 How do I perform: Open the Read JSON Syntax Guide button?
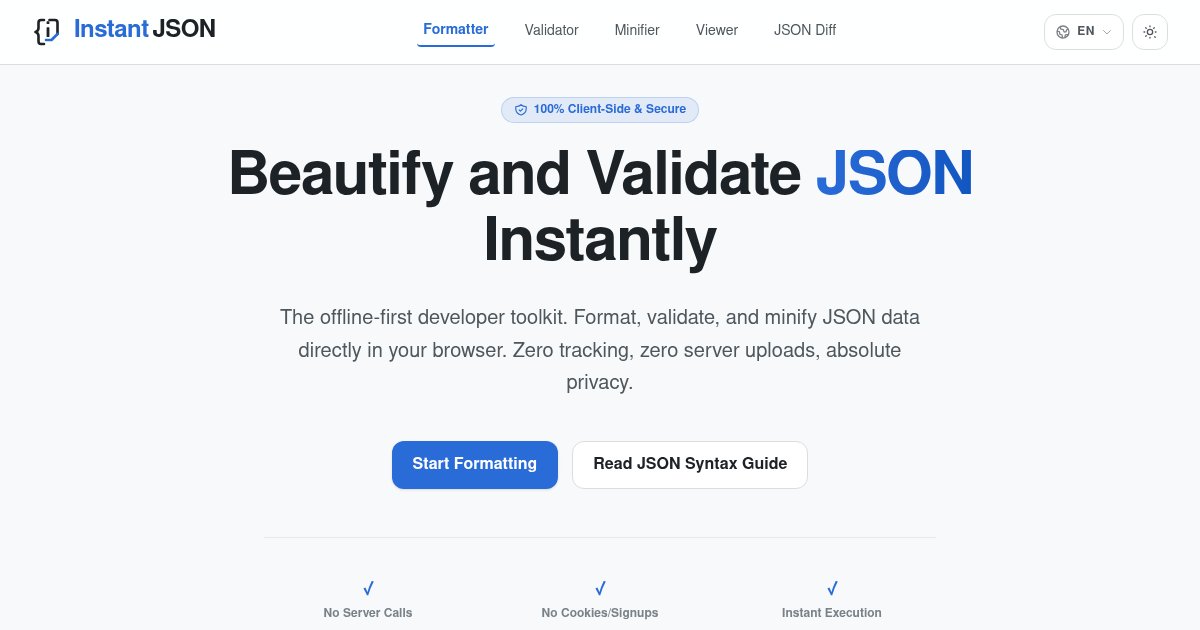click(x=690, y=464)
